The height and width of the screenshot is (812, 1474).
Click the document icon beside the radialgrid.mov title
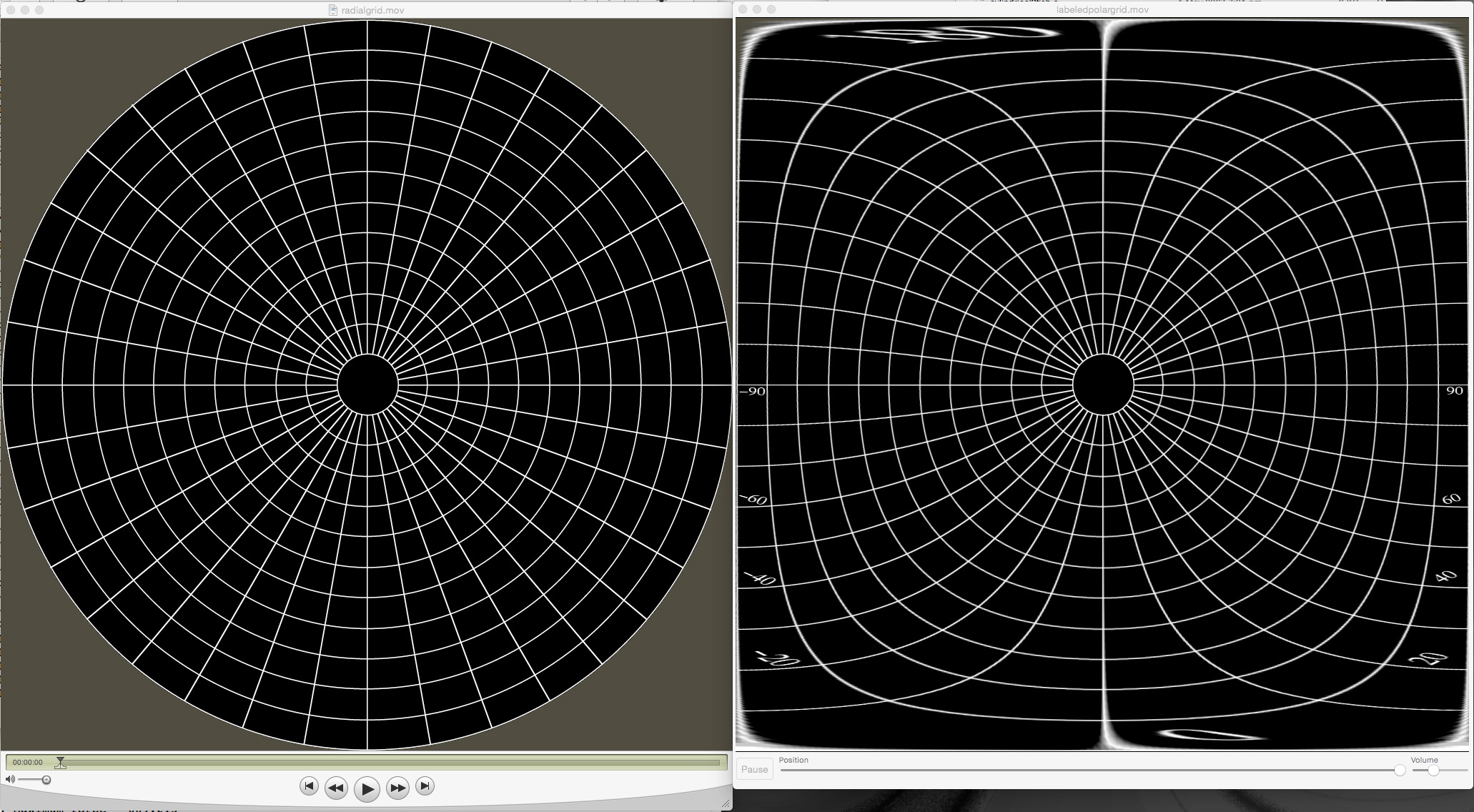click(333, 10)
